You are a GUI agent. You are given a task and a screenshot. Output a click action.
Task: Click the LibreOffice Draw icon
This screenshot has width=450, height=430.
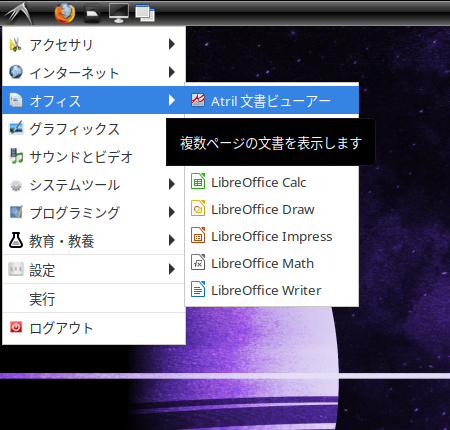198,209
